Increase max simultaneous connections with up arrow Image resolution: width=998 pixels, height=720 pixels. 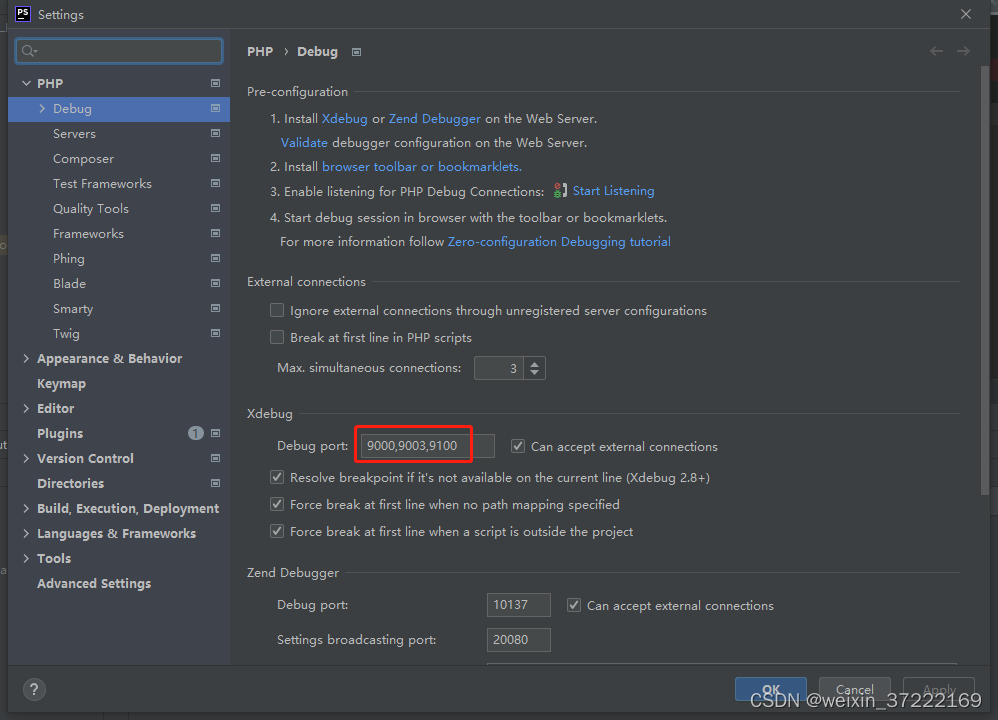tap(535, 364)
